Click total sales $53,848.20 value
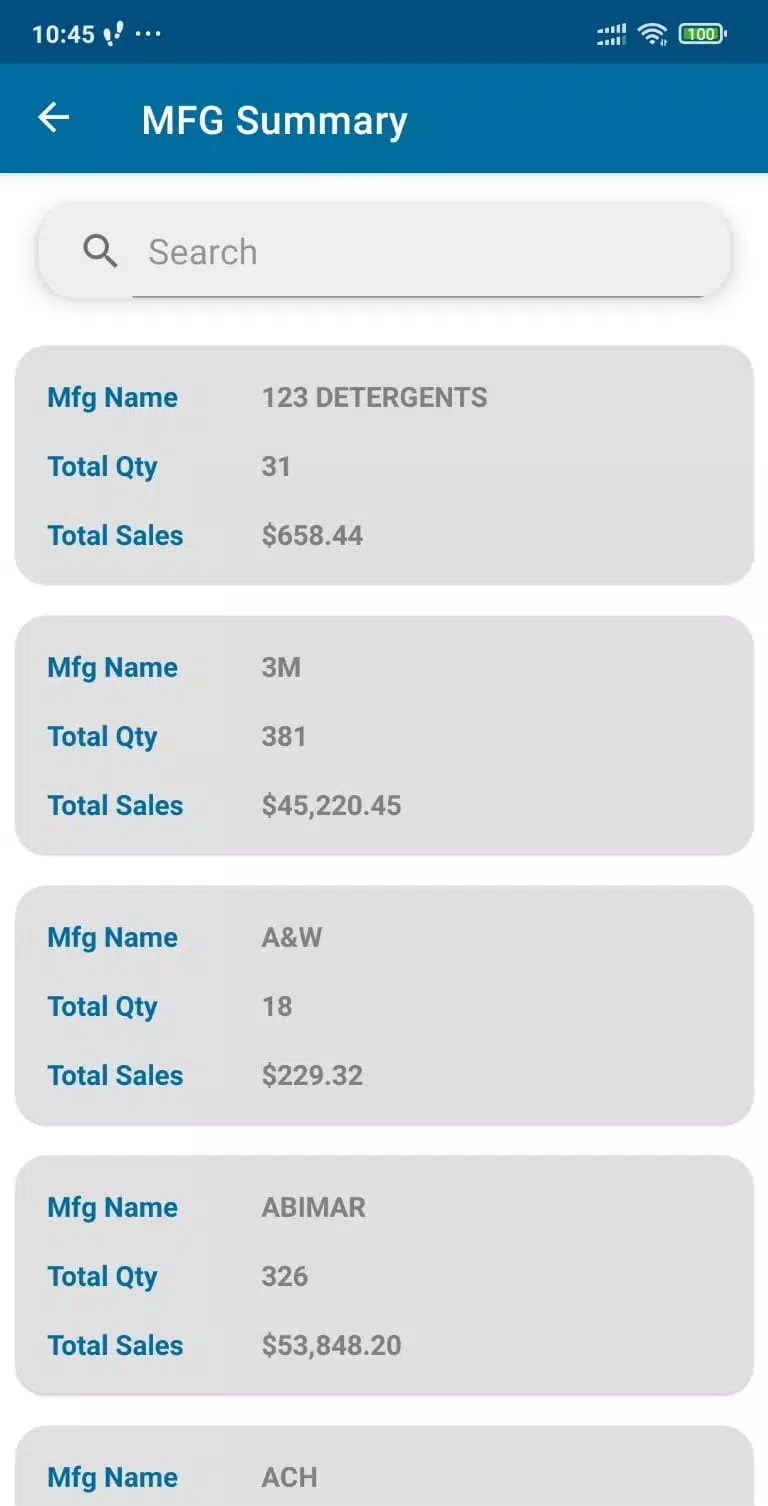This screenshot has height=1506, width=768. click(331, 1345)
